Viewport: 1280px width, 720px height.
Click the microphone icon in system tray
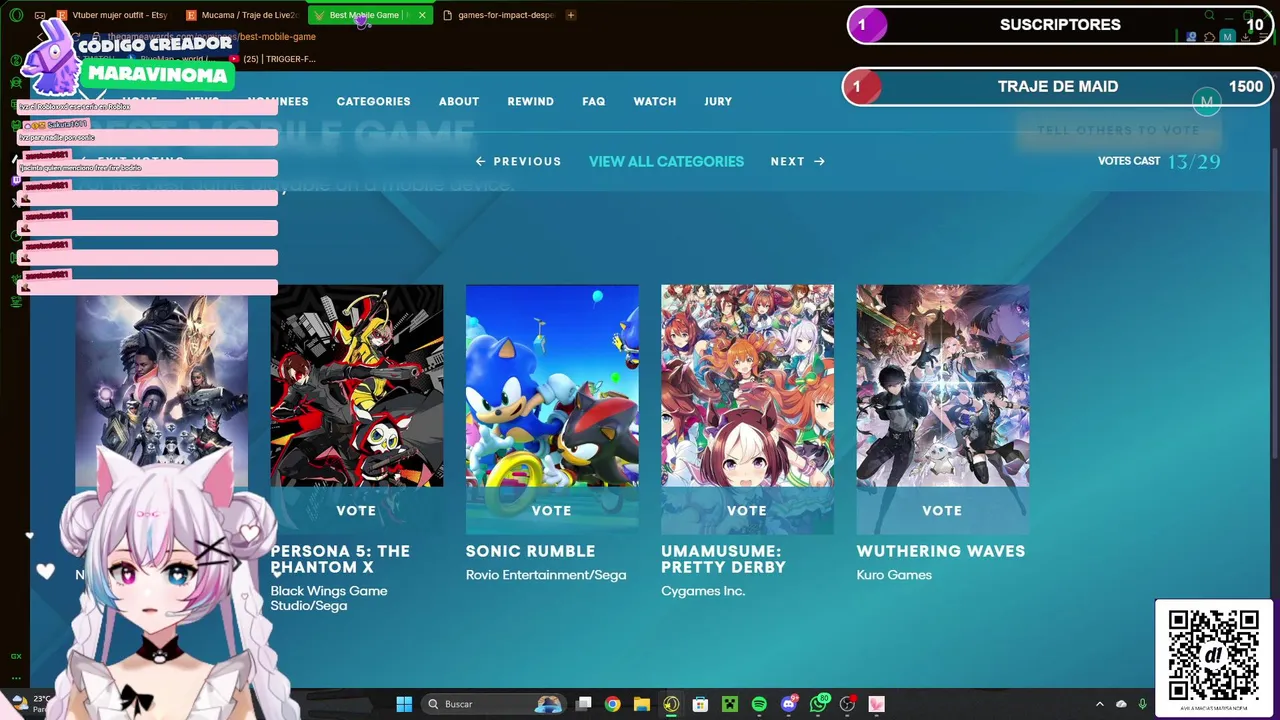click(x=1142, y=704)
